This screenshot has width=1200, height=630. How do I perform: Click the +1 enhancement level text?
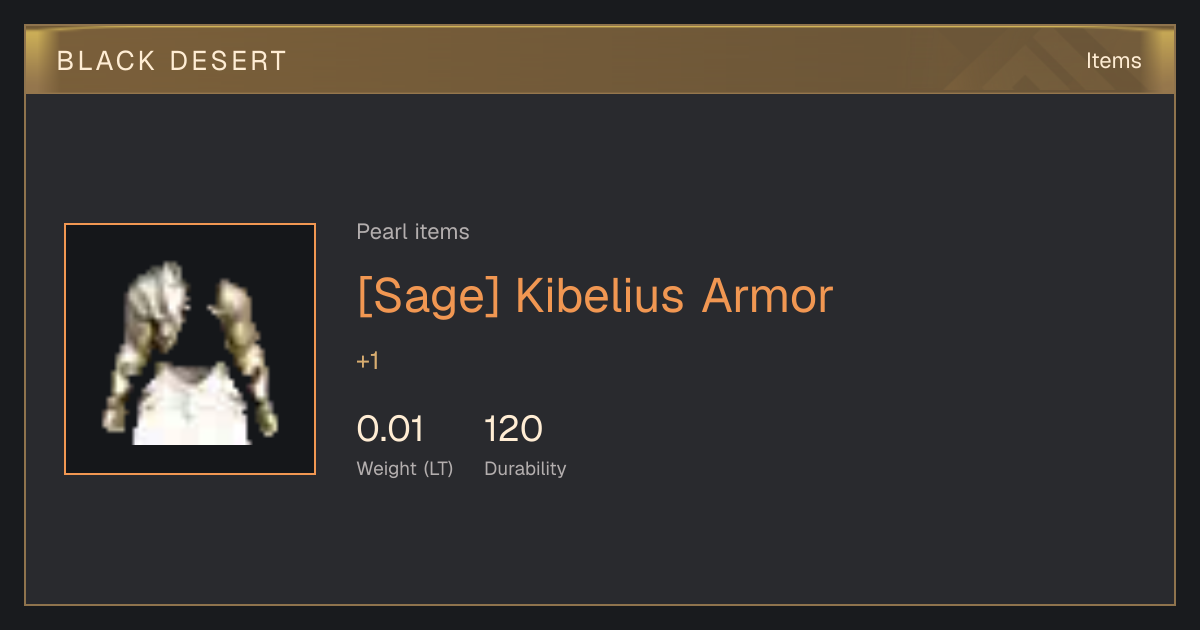point(368,361)
